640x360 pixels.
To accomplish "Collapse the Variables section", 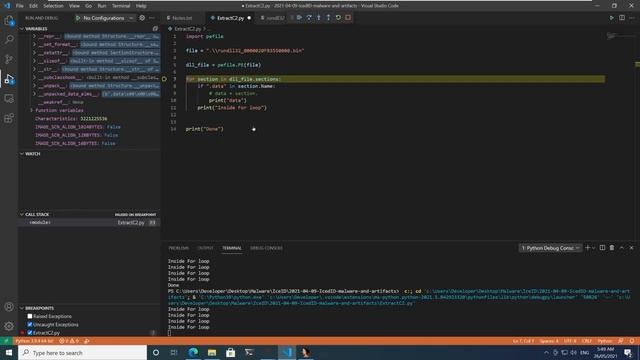I will click(x=36, y=29).
